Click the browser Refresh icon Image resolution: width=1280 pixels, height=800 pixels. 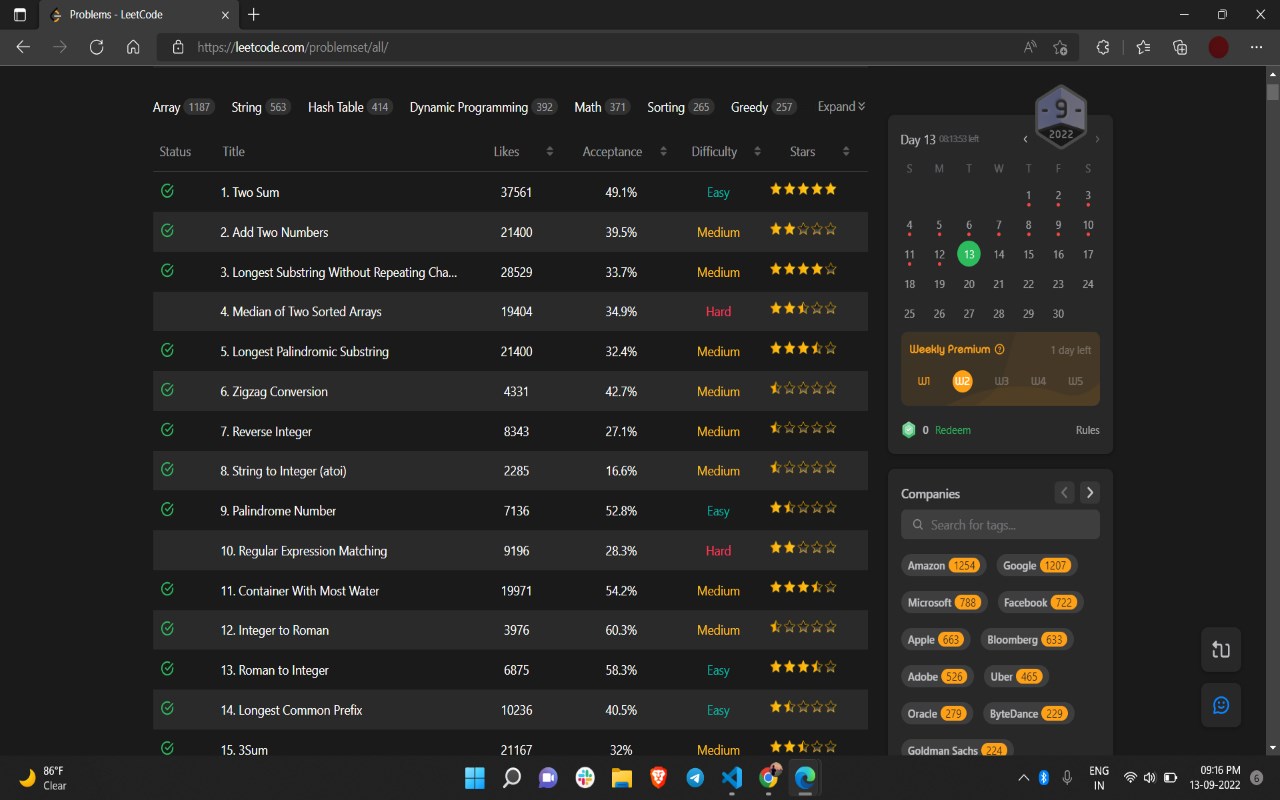[x=96, y=47]
